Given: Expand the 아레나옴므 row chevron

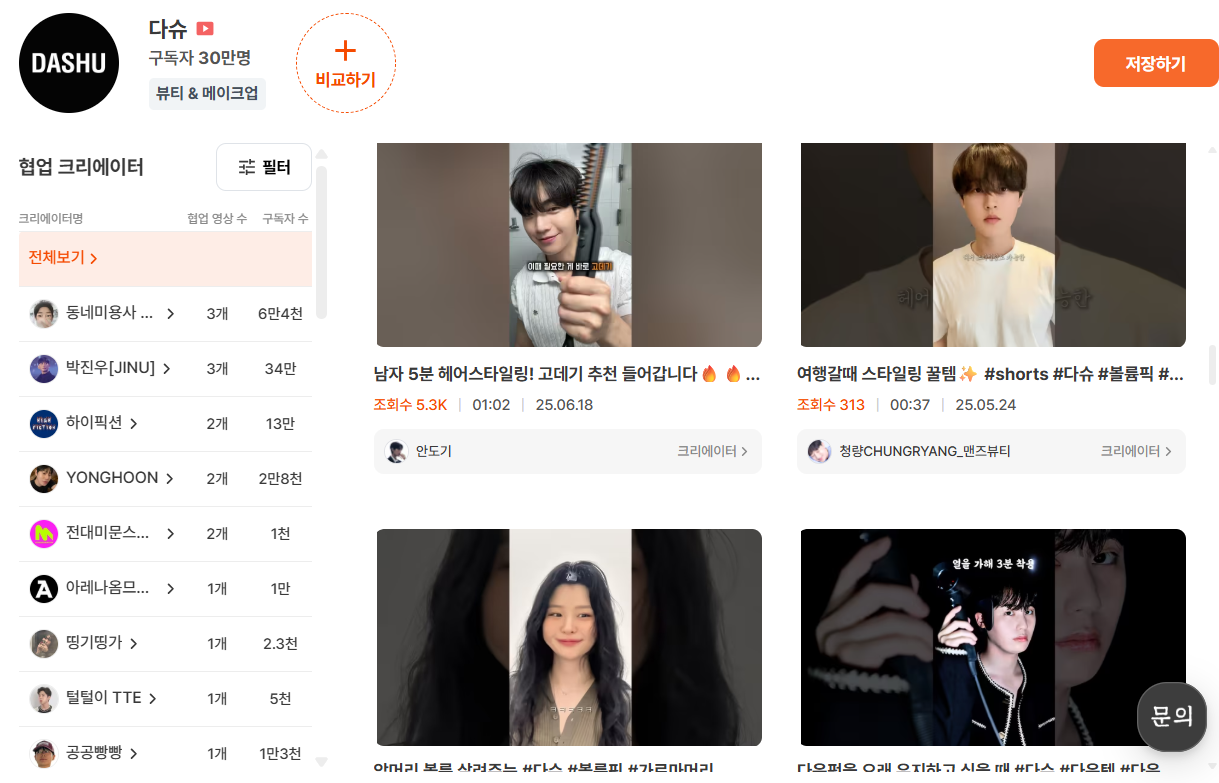Looking at the screenshot, I should click(170, 589).
